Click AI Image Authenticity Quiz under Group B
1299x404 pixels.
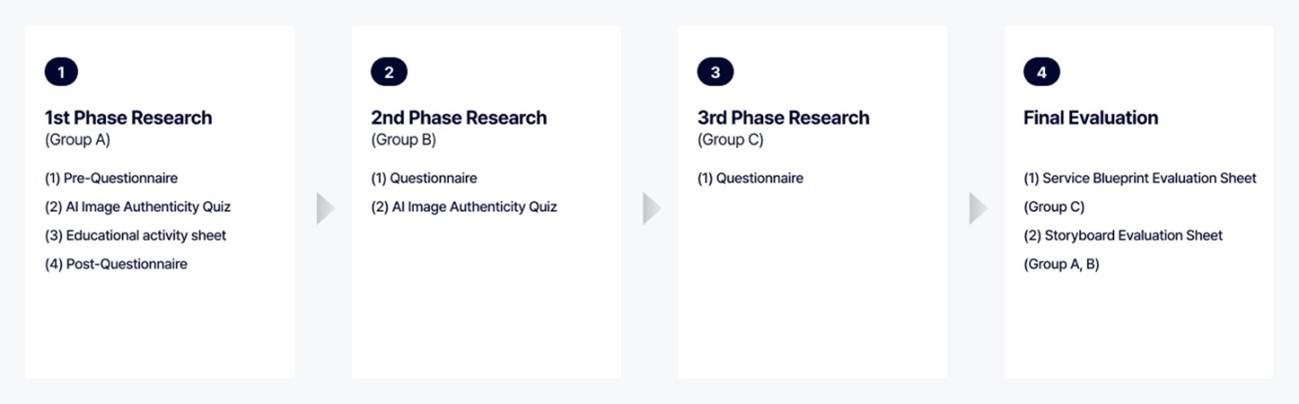(464, 207)
